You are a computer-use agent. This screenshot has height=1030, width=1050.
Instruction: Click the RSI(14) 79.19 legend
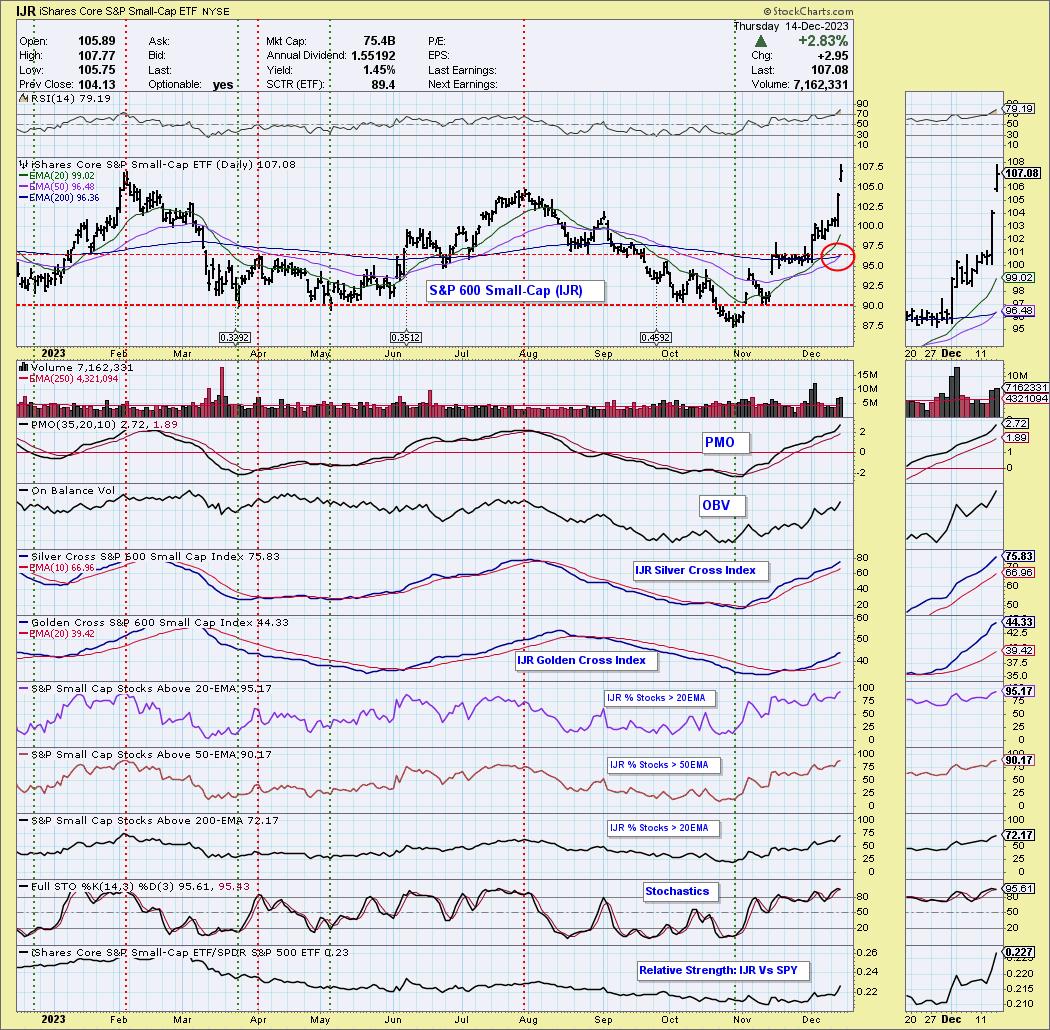point(70,98)
